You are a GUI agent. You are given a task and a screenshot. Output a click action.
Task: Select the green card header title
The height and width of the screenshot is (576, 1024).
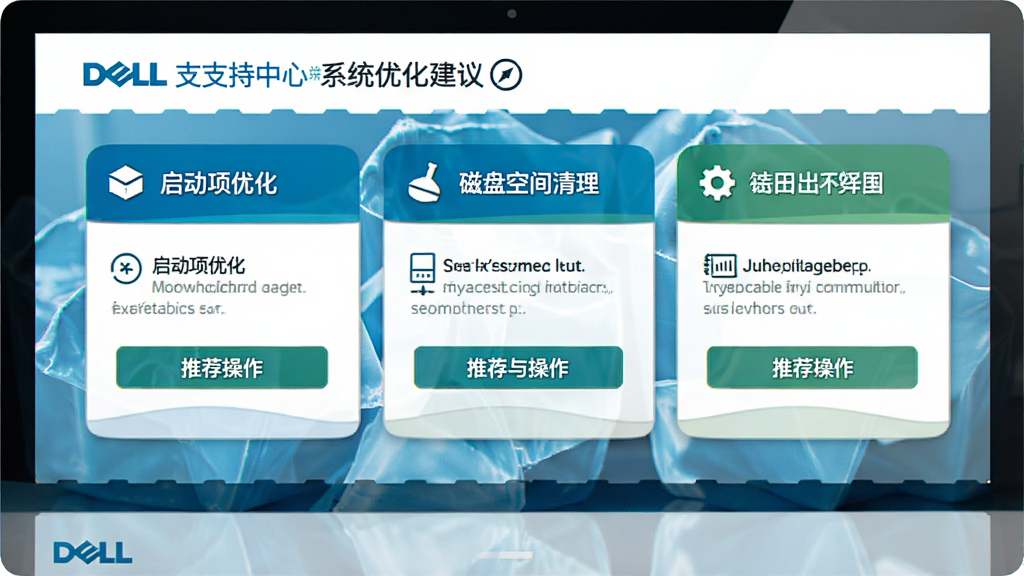(x=816, y=184)
